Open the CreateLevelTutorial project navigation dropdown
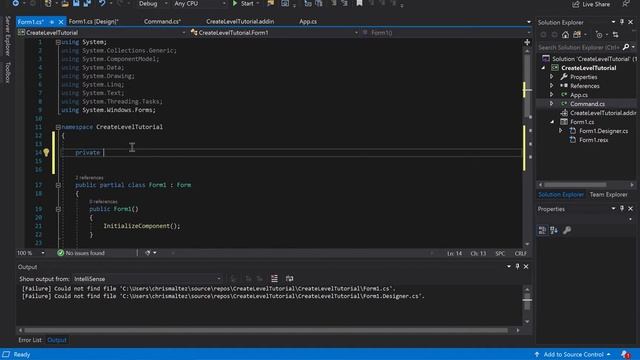This screenshot has height=360, width=640. (102, 33)
